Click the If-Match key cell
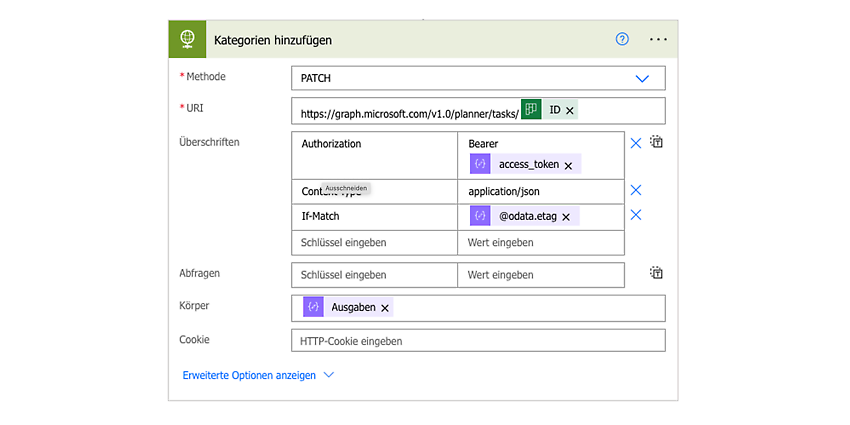This screenshot has height=425, width=850. pyautogui.click(x=374, y=216)
